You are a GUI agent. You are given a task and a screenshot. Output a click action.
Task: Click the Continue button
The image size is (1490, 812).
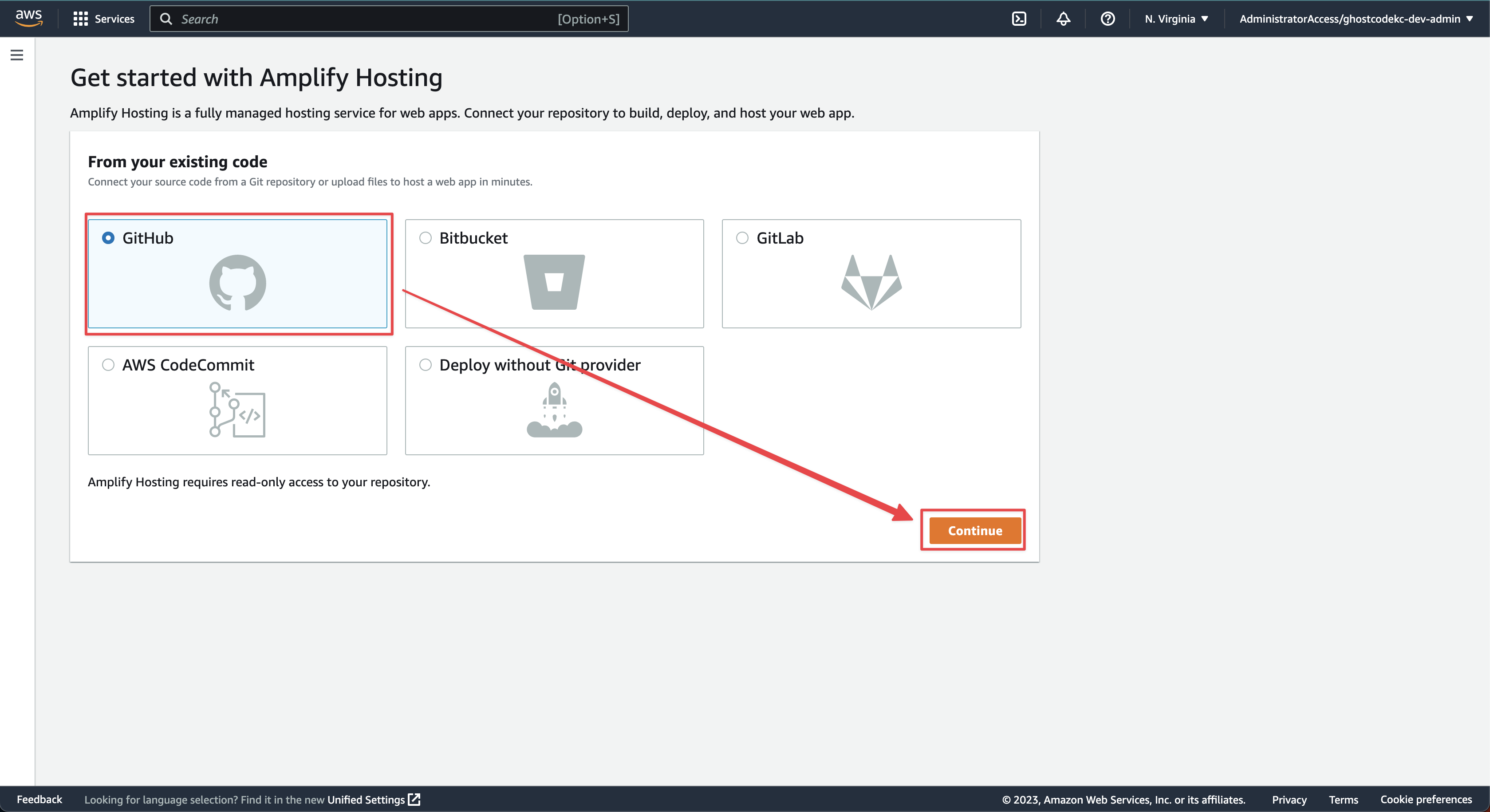click(x=974, y=530)
